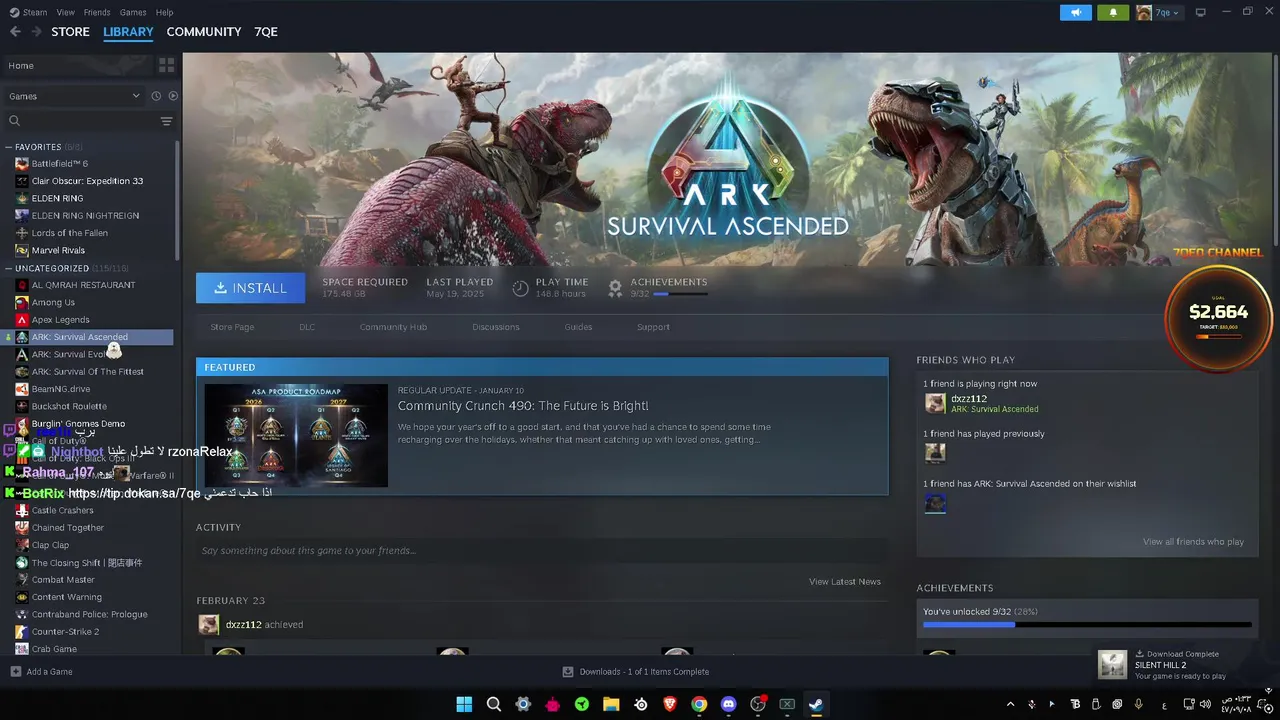1280x720 pixels.
Task: Select Counter-Strike 2 in the library
Action: tap(65, 632)
